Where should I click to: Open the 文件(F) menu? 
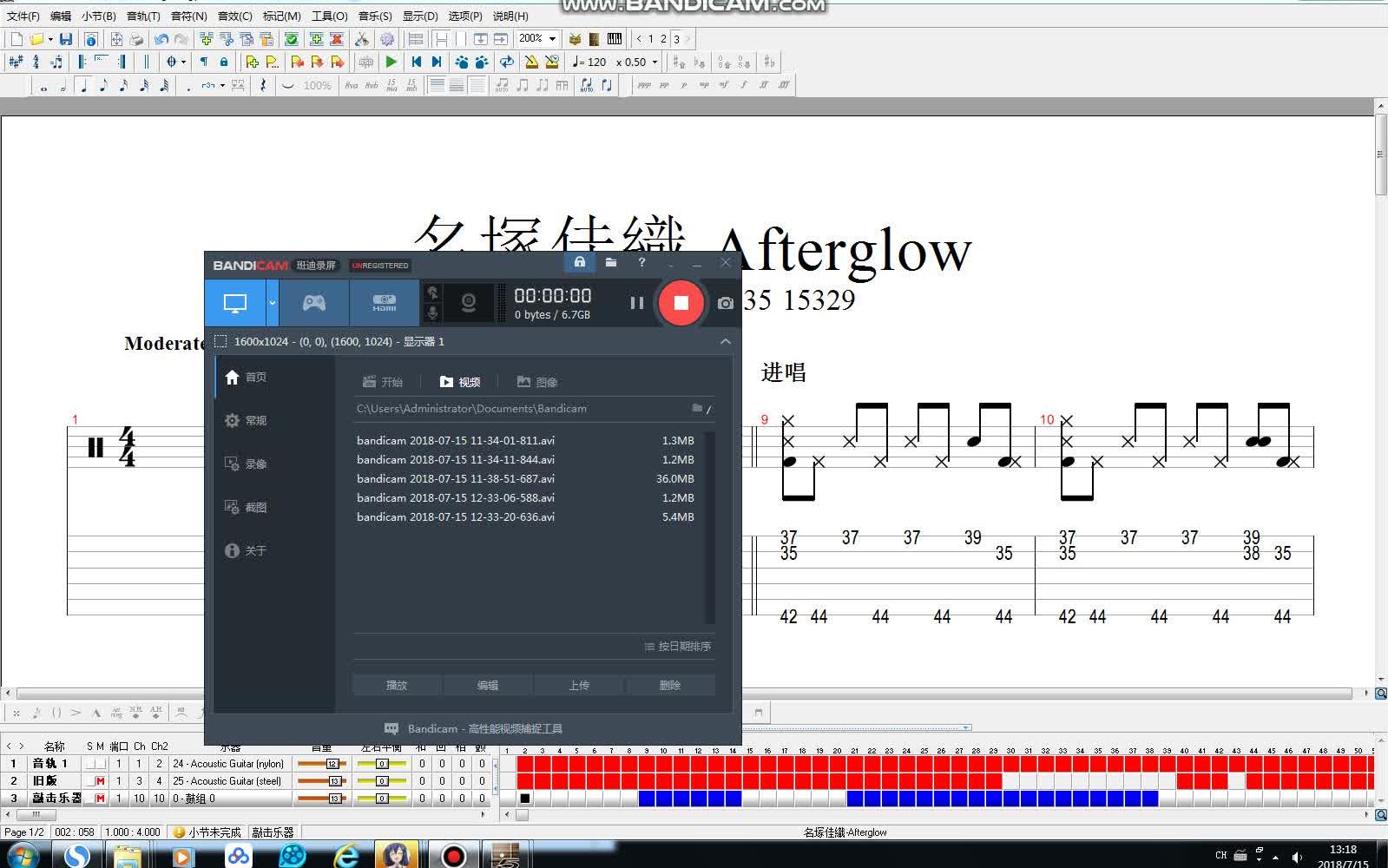pyautogui.click(x=23, y=16)
